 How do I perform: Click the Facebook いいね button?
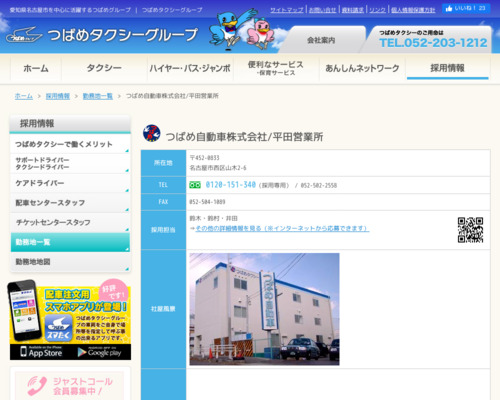pyautogui.click(x=466, y=8)
